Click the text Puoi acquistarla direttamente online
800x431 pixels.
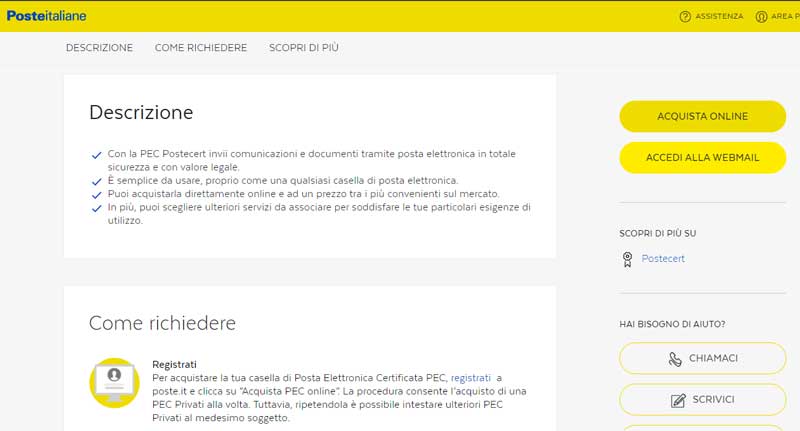pos(303,194)
